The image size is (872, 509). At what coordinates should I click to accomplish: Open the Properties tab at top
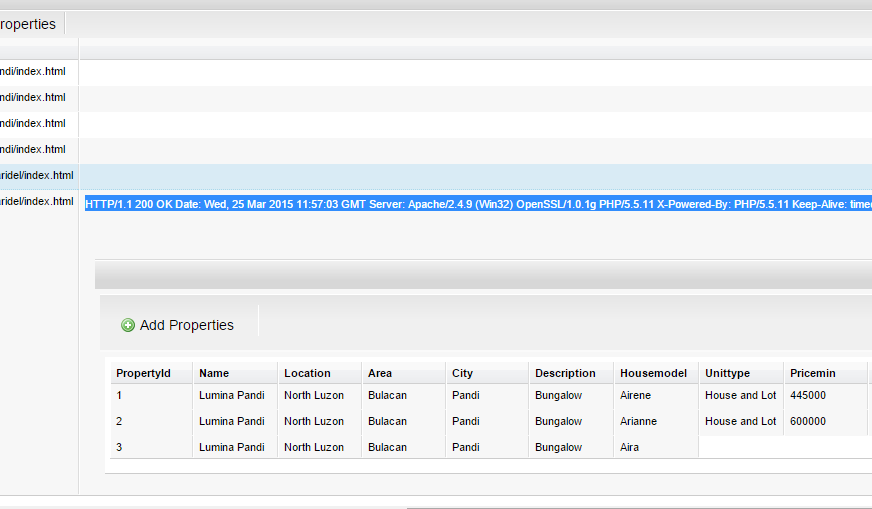28,24
